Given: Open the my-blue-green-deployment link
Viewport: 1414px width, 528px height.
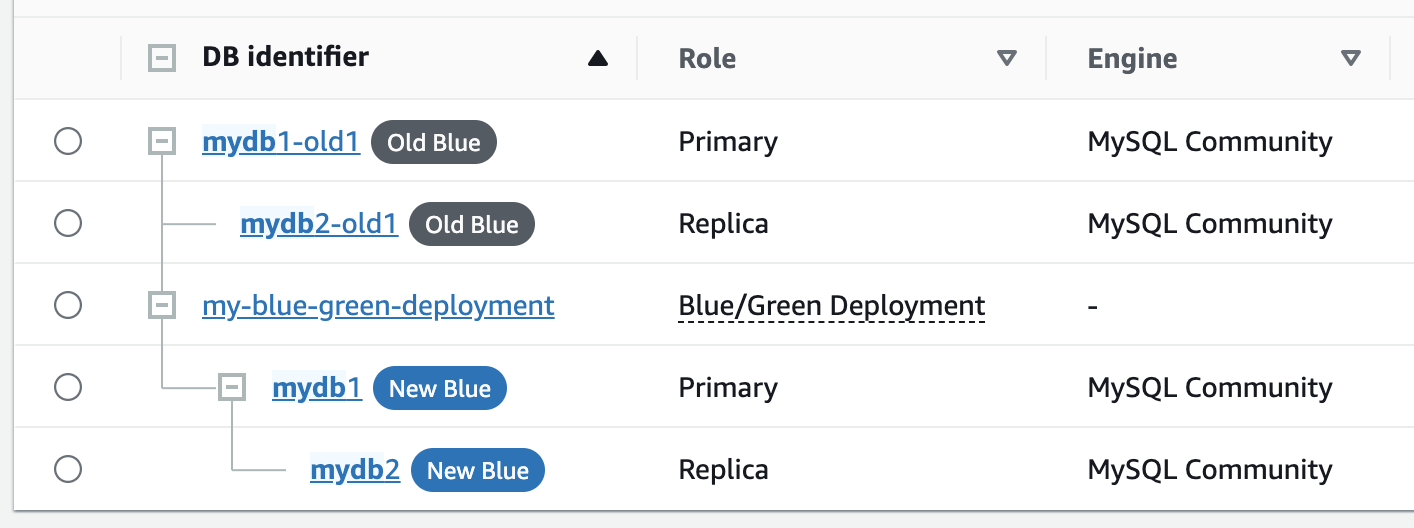Looking at the screenshot, I should point(378,305).
